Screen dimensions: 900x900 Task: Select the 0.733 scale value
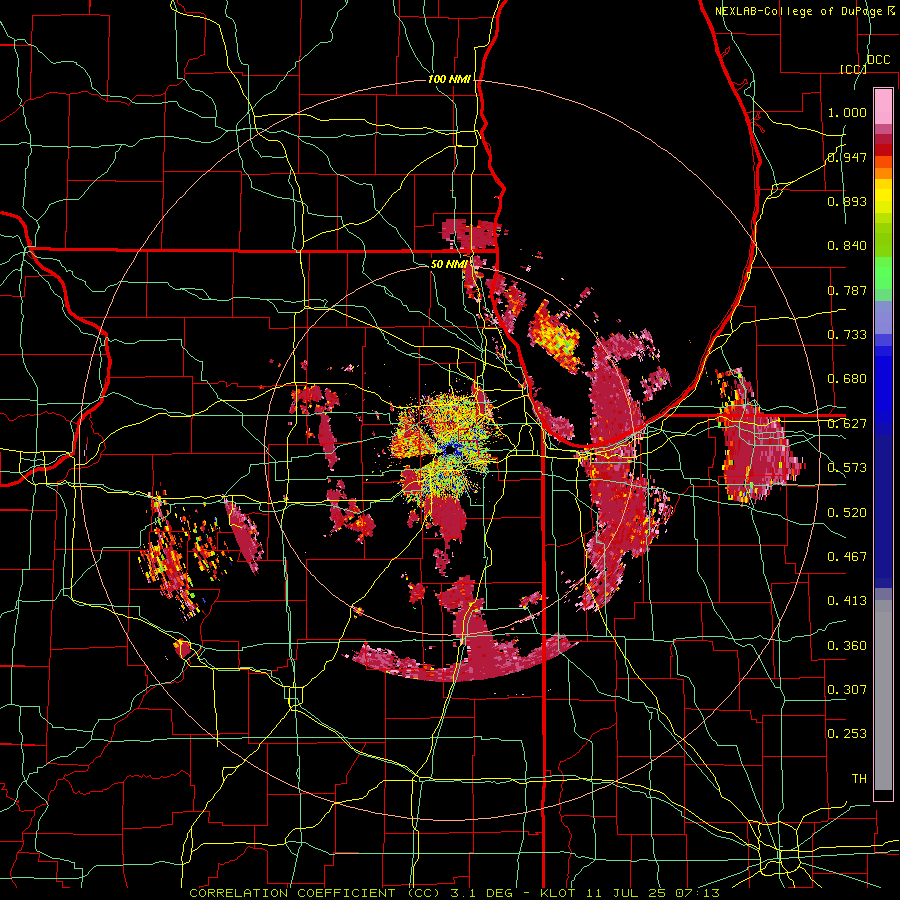[x=847, y=335]
